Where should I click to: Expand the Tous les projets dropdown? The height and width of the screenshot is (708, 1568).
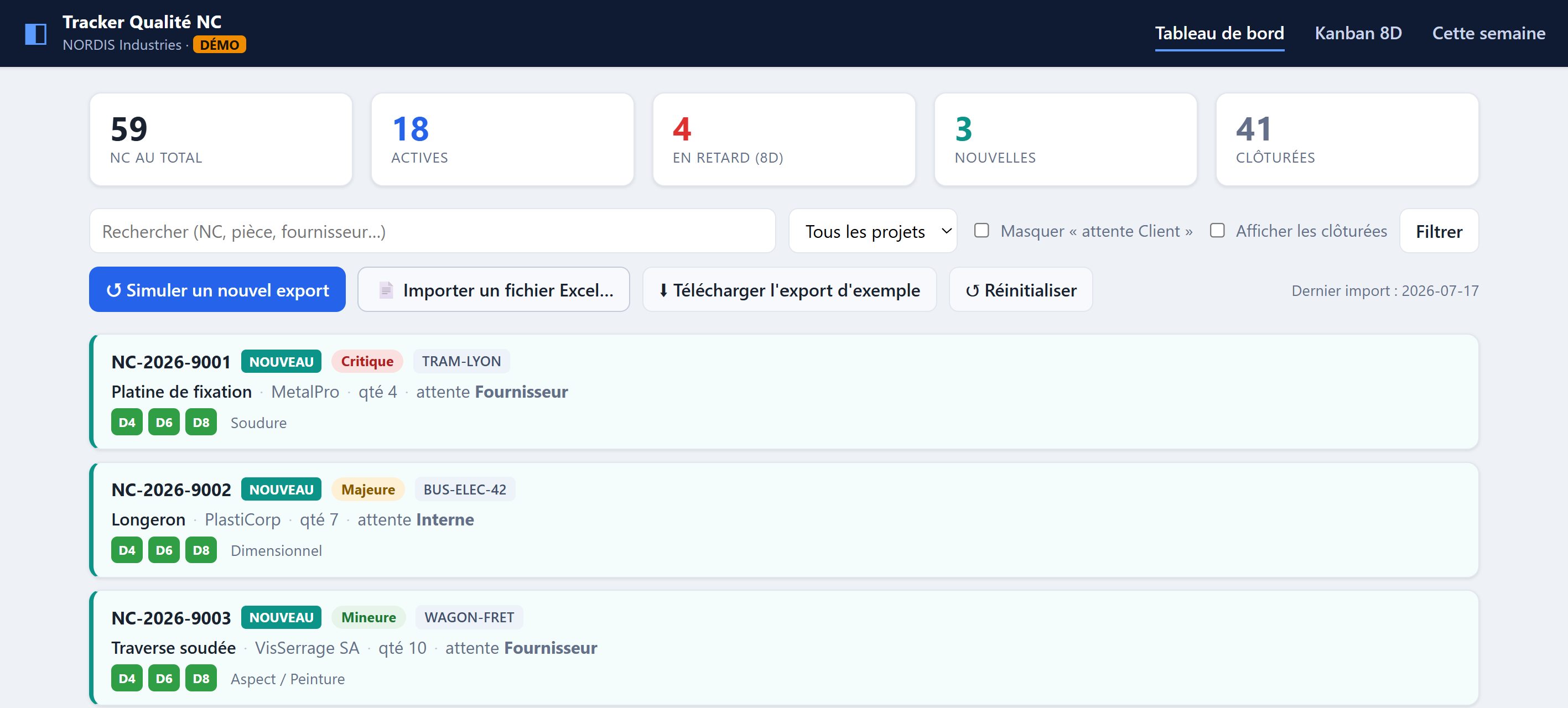pyautogui.click(x=873, y=231)
